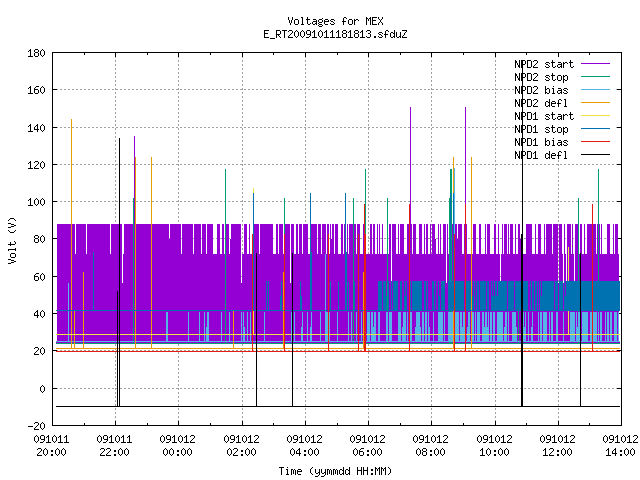Click the x-axis tick '091012 06:00'

(368, 446)
